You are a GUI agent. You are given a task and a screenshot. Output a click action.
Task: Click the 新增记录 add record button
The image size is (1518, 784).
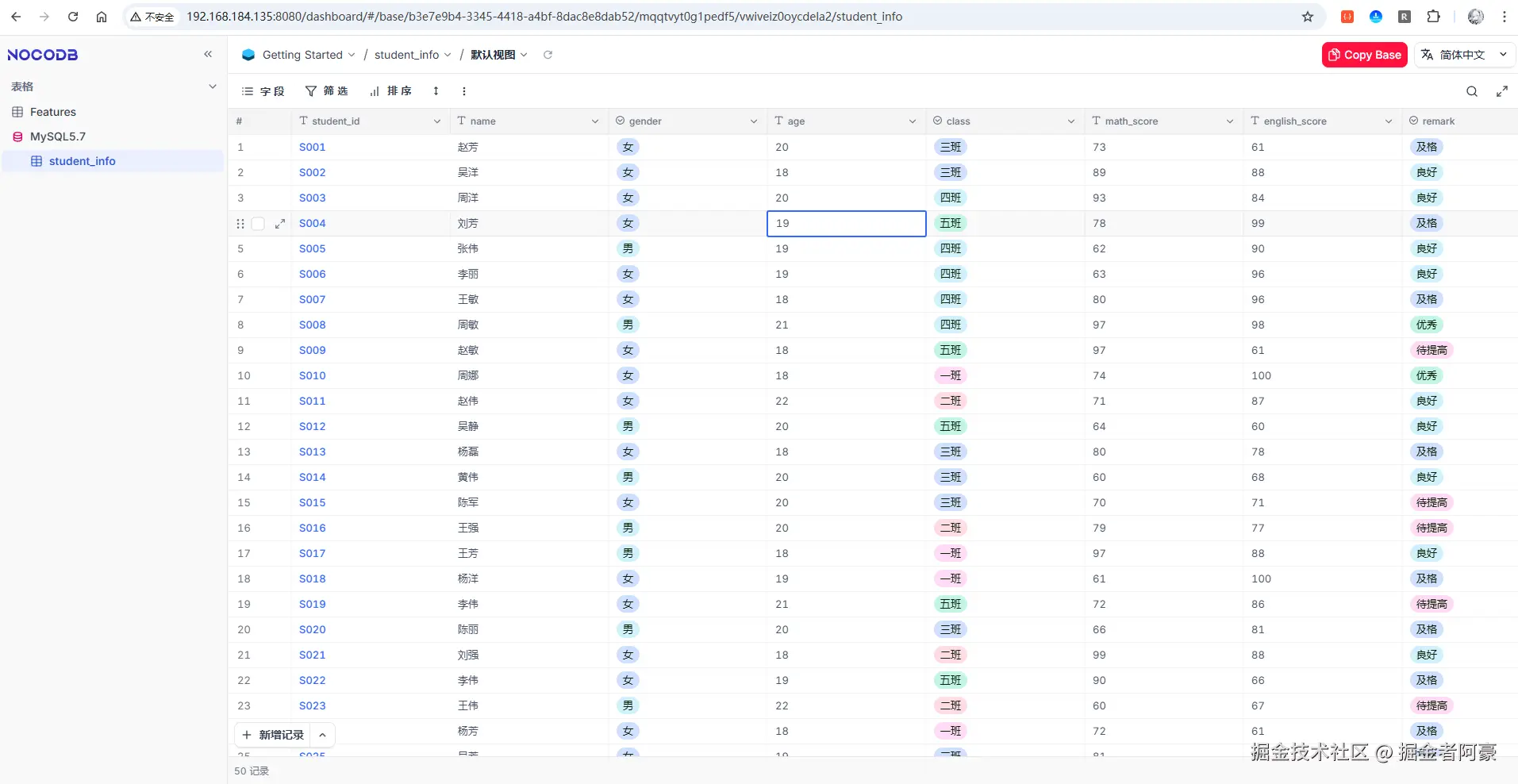tap(273, 735)
